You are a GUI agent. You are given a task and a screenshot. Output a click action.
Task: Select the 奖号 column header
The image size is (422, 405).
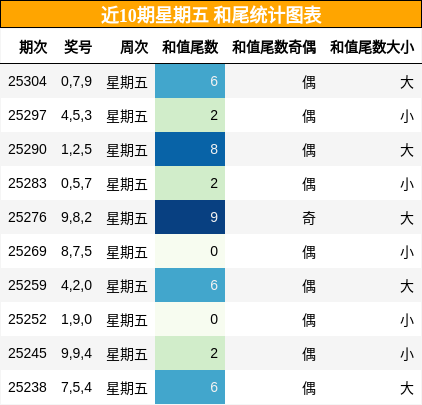click(78, 47)
